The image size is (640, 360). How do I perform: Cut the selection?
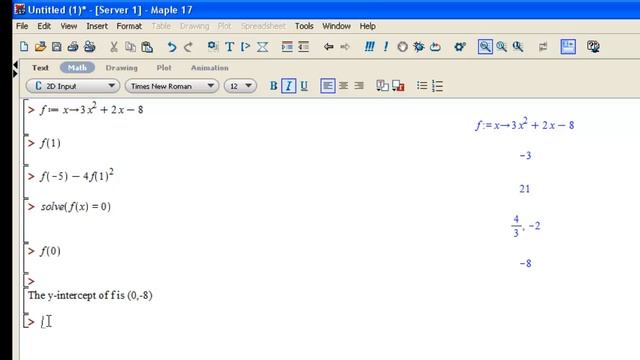[x=114, y=47]
